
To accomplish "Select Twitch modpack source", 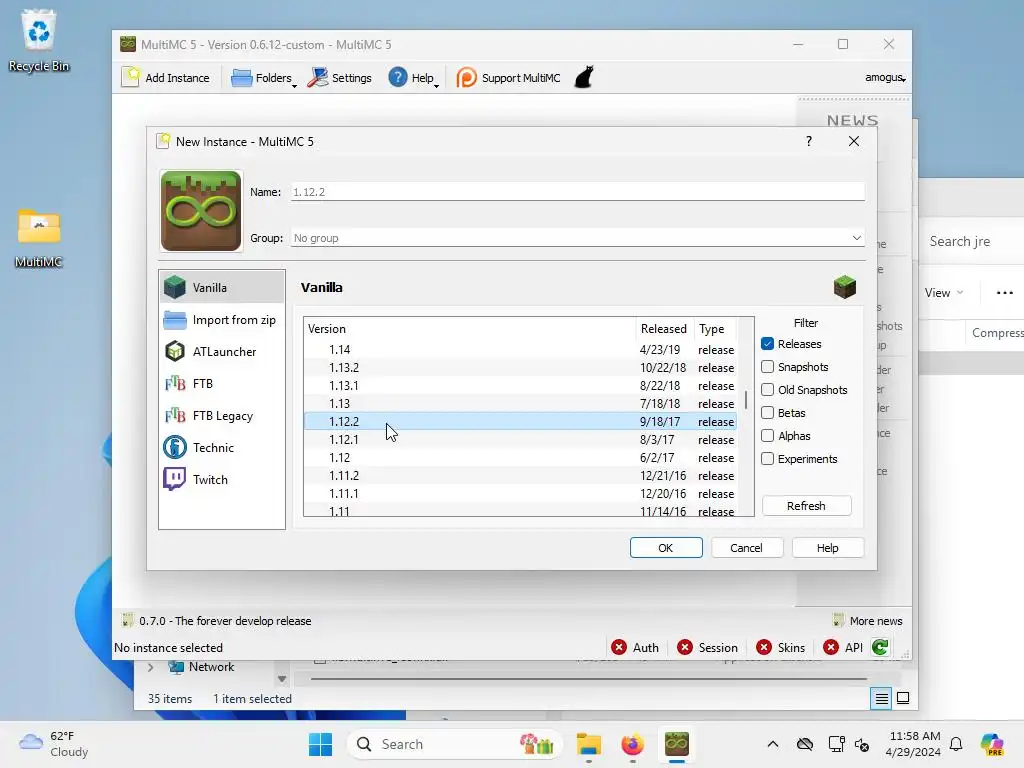I will (222, 479).
